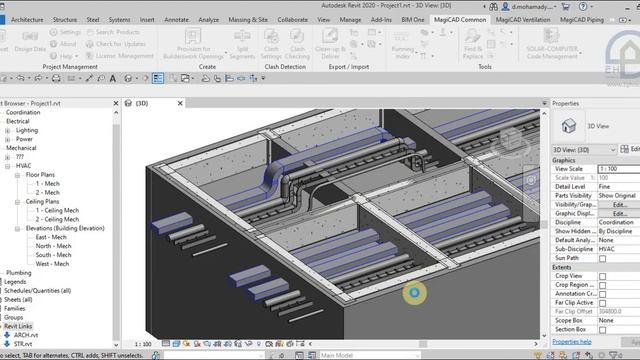Click the shopping cart icon in title bar

(566, 7)
